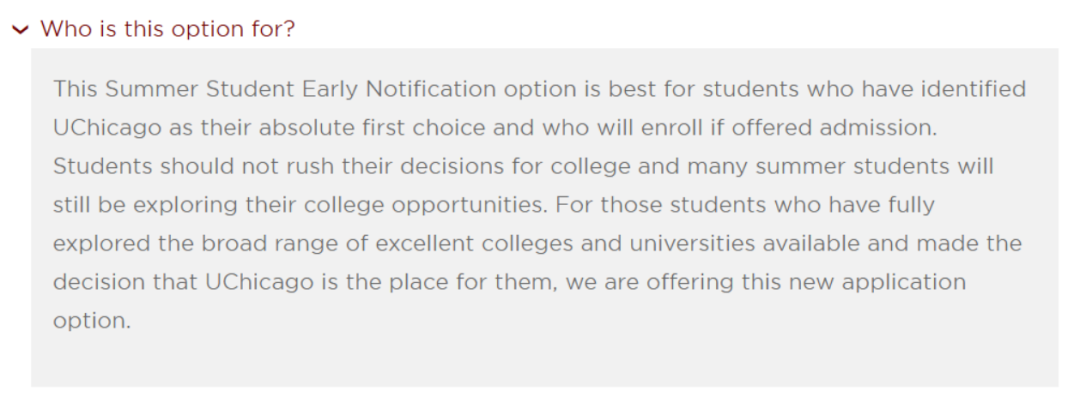Click the opening word "This" of the paragraph
This screenshot has width=1080, height=403.
click(75, 89)
